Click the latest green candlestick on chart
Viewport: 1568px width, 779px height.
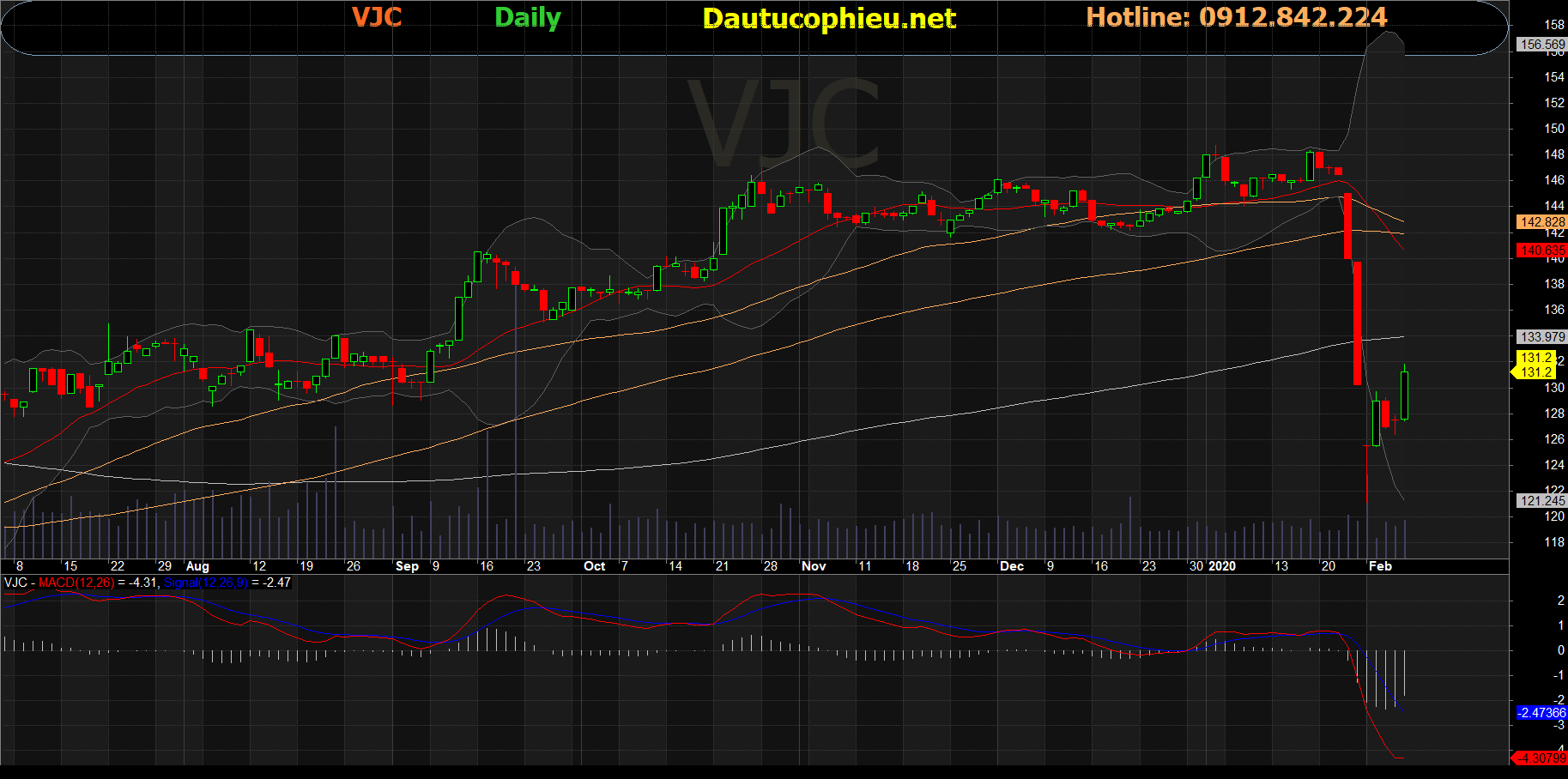click(1405, 395)
